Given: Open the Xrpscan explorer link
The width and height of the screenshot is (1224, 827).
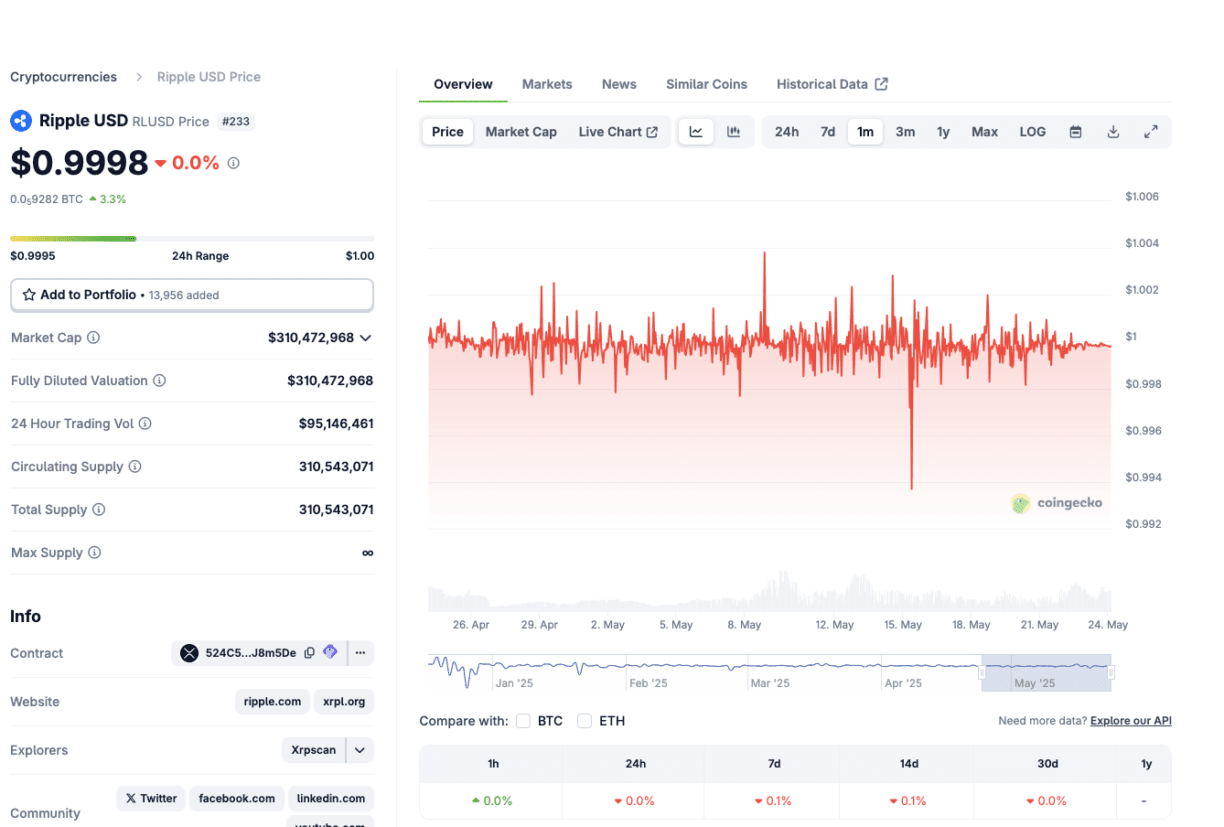Looking at the screenshot, I should click(x=314, y=750).
